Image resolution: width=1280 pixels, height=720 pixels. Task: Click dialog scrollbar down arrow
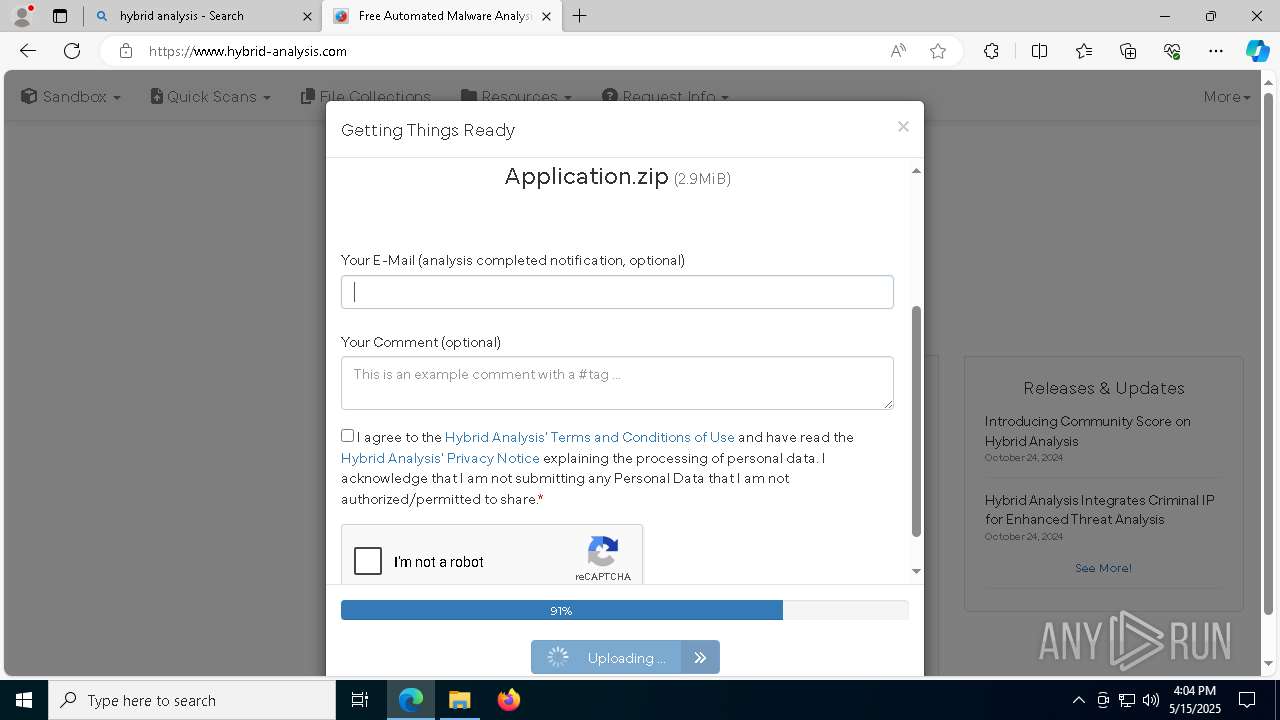tap(916, 571)
